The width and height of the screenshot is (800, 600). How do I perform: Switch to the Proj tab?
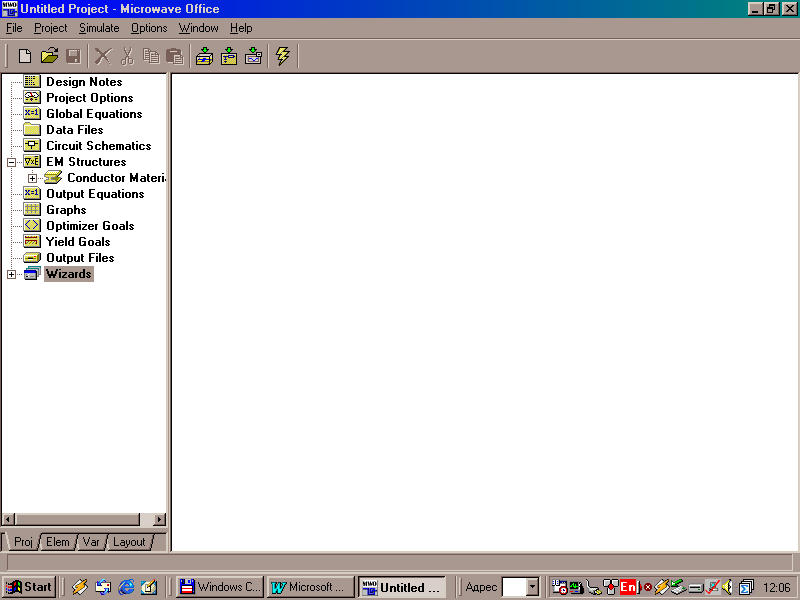click(23, 542)
